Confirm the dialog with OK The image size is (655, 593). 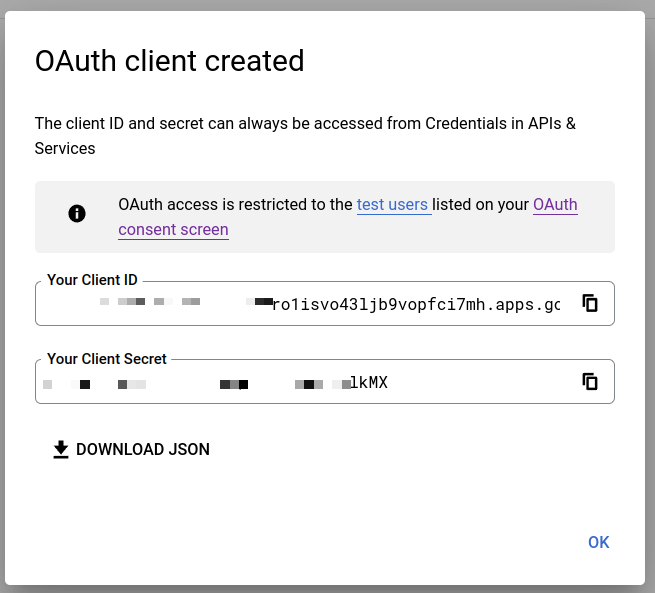(598, 542)
